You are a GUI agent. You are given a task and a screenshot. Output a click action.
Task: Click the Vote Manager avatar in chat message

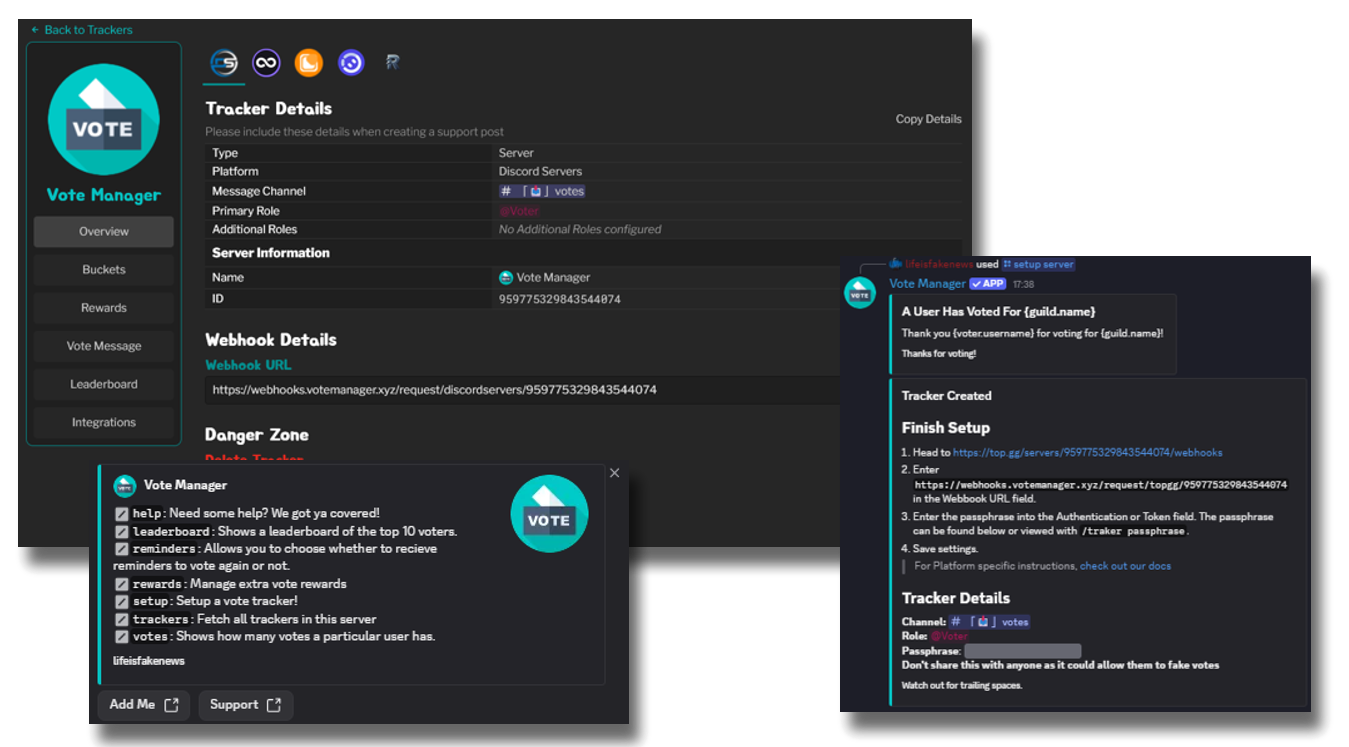[x=860, y=293]
